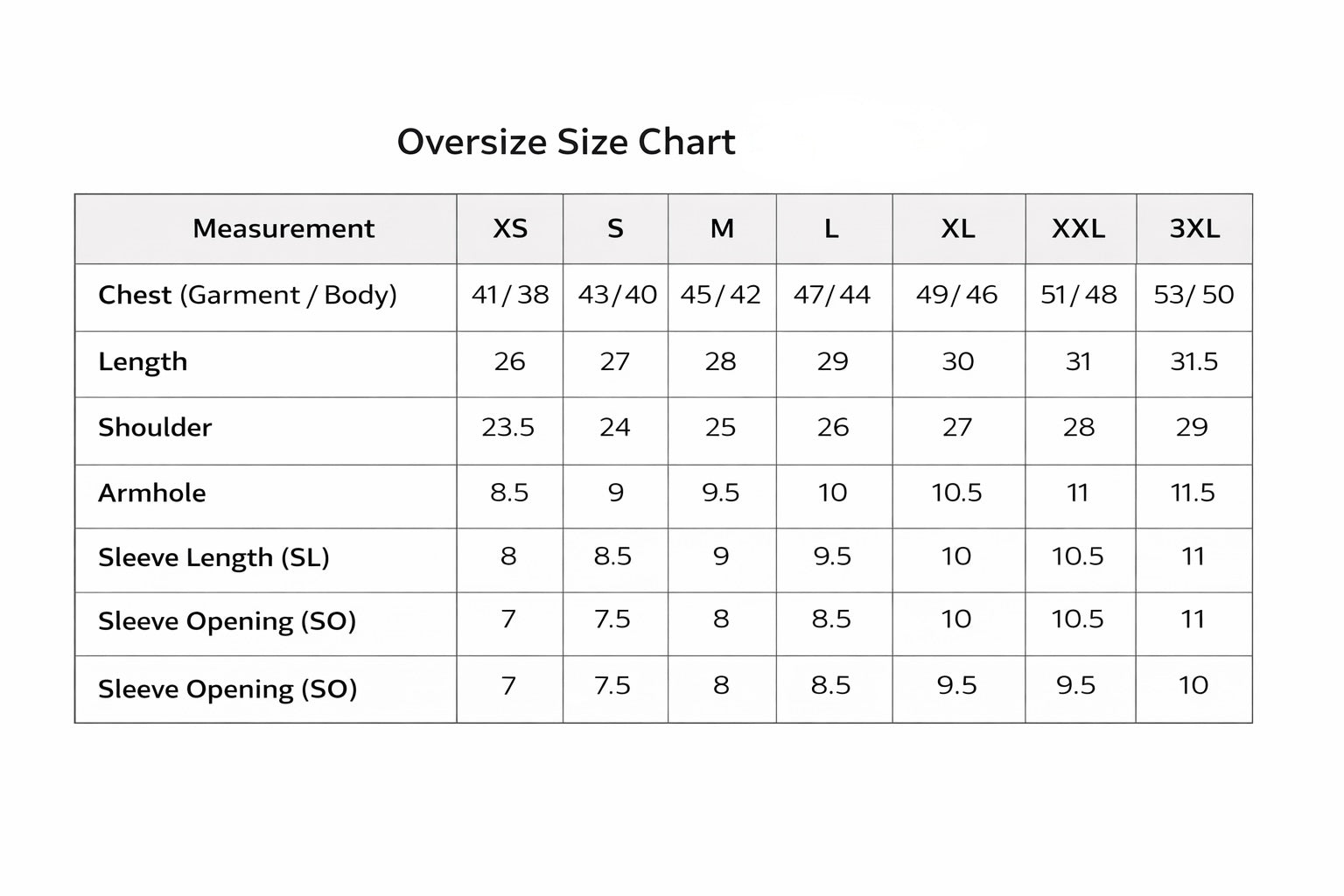Select the Armhole row label

coord(152,493)
